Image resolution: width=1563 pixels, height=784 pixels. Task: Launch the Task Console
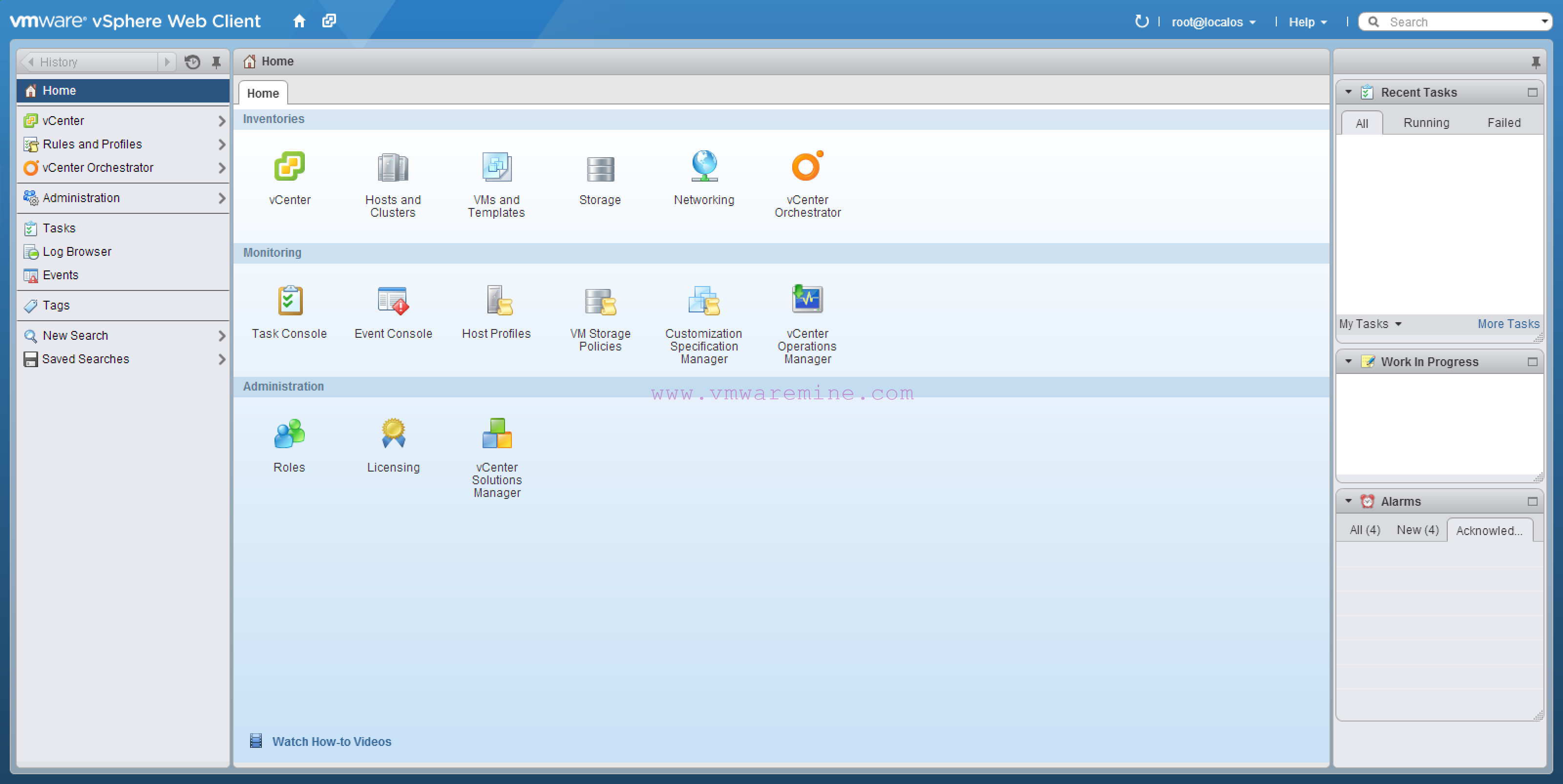tap(290, 300)
